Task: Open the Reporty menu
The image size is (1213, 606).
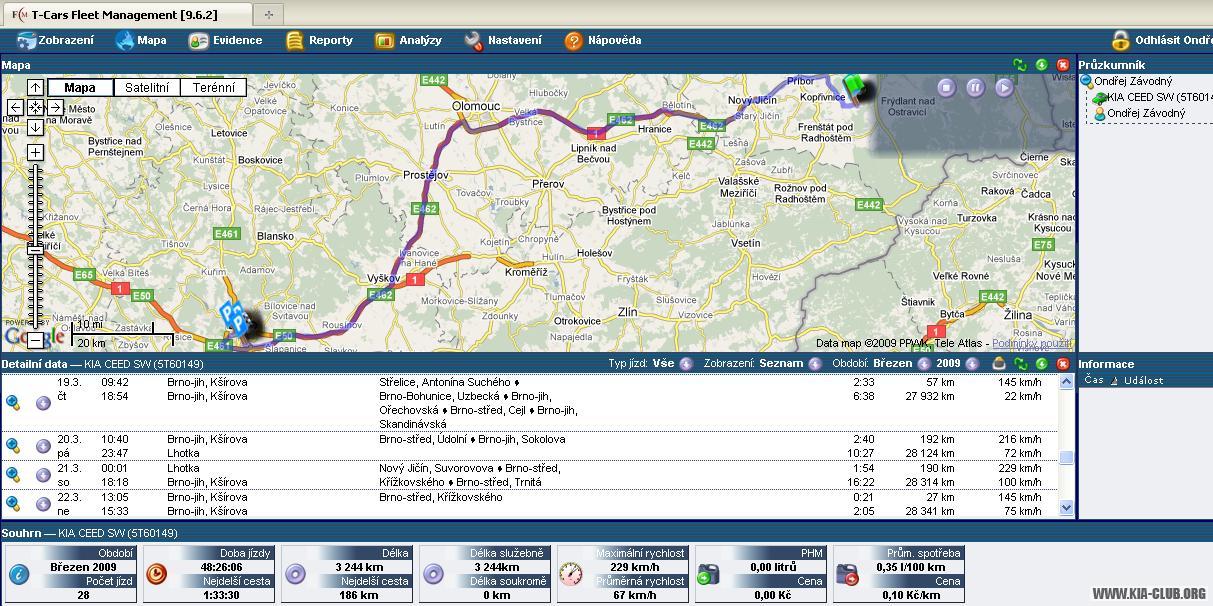Action: point(319,40)
